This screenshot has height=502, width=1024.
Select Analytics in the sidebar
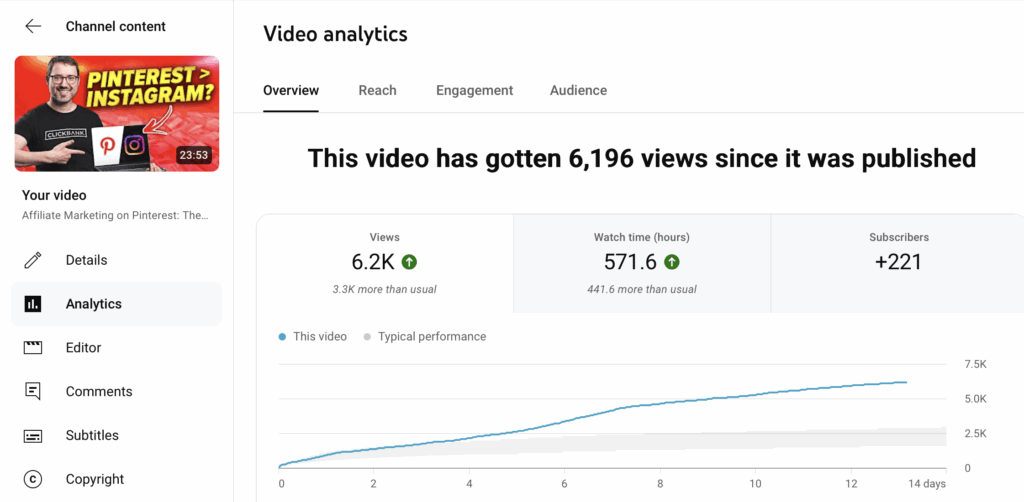point(116,304)
